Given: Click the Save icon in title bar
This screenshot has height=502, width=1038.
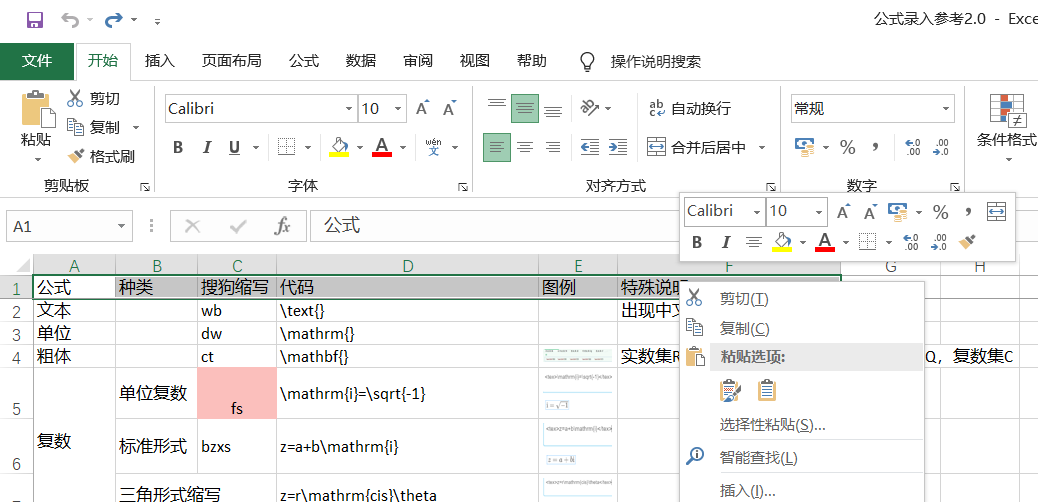Looking at the screenshot, I should 35,20.
